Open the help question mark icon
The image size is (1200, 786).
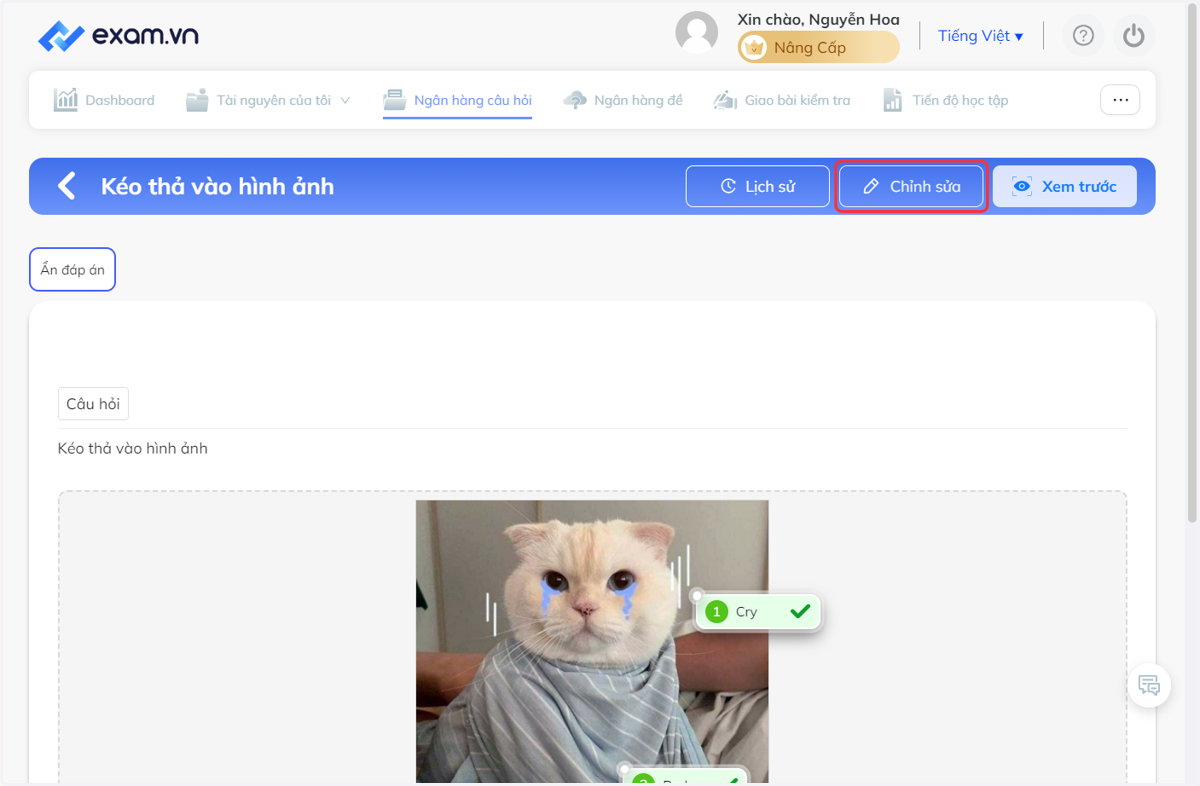1083,36
